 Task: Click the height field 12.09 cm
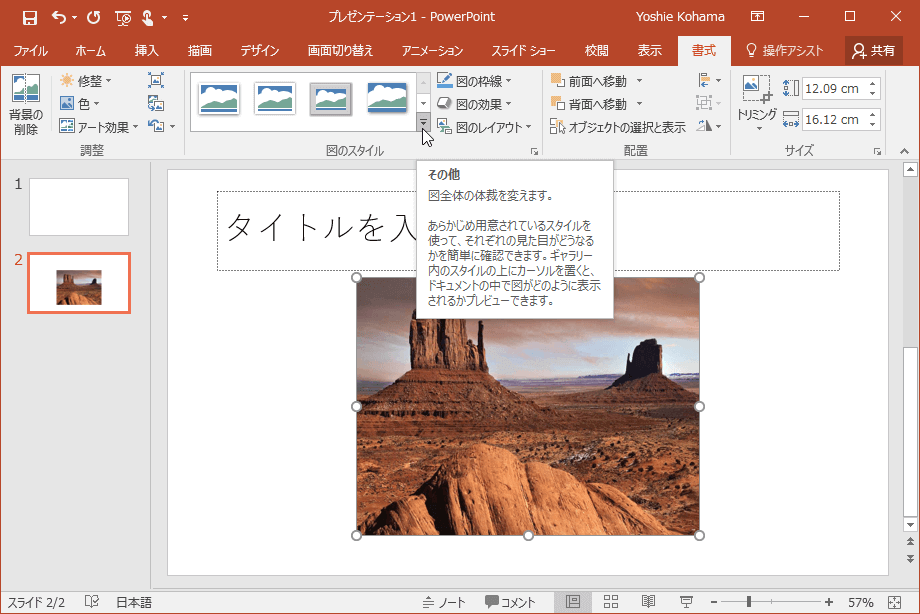[x=831, y=89]
